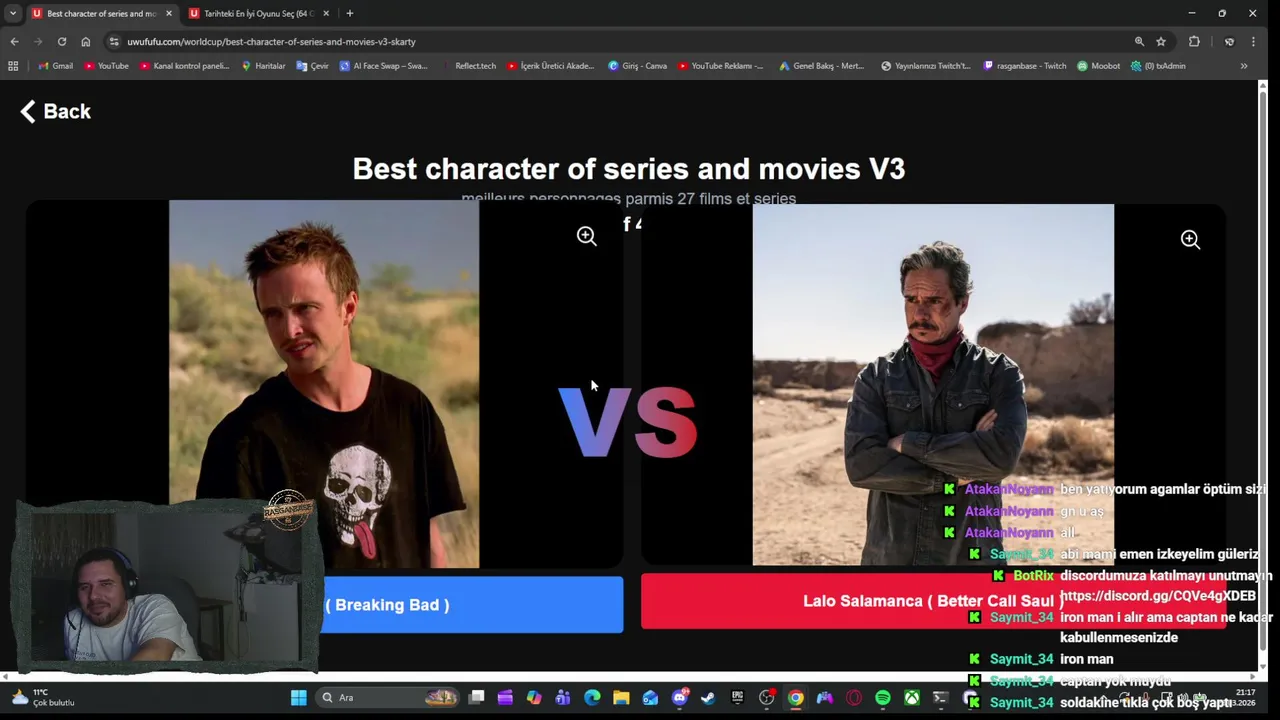Reload the page with refresh icon
1280x720 pixels.
[62, 41]
